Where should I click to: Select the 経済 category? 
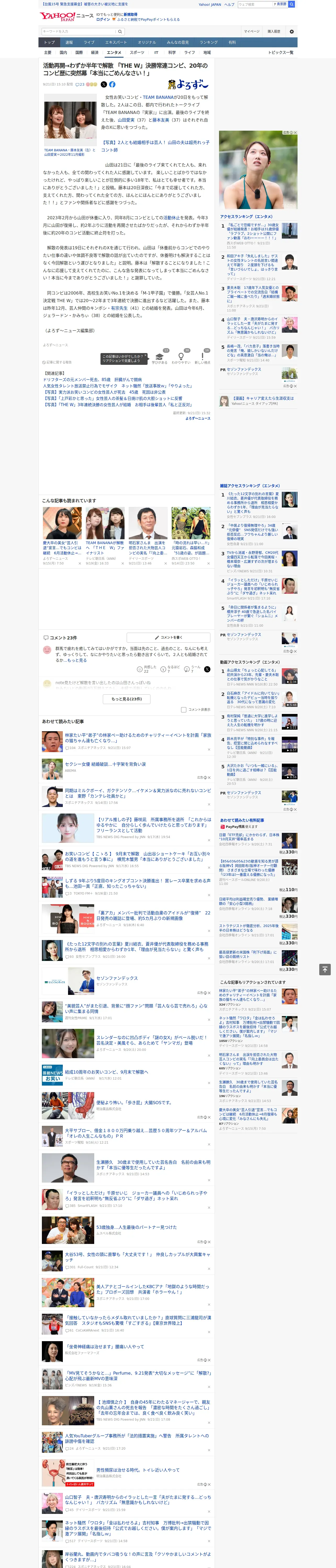pos(94,52)
